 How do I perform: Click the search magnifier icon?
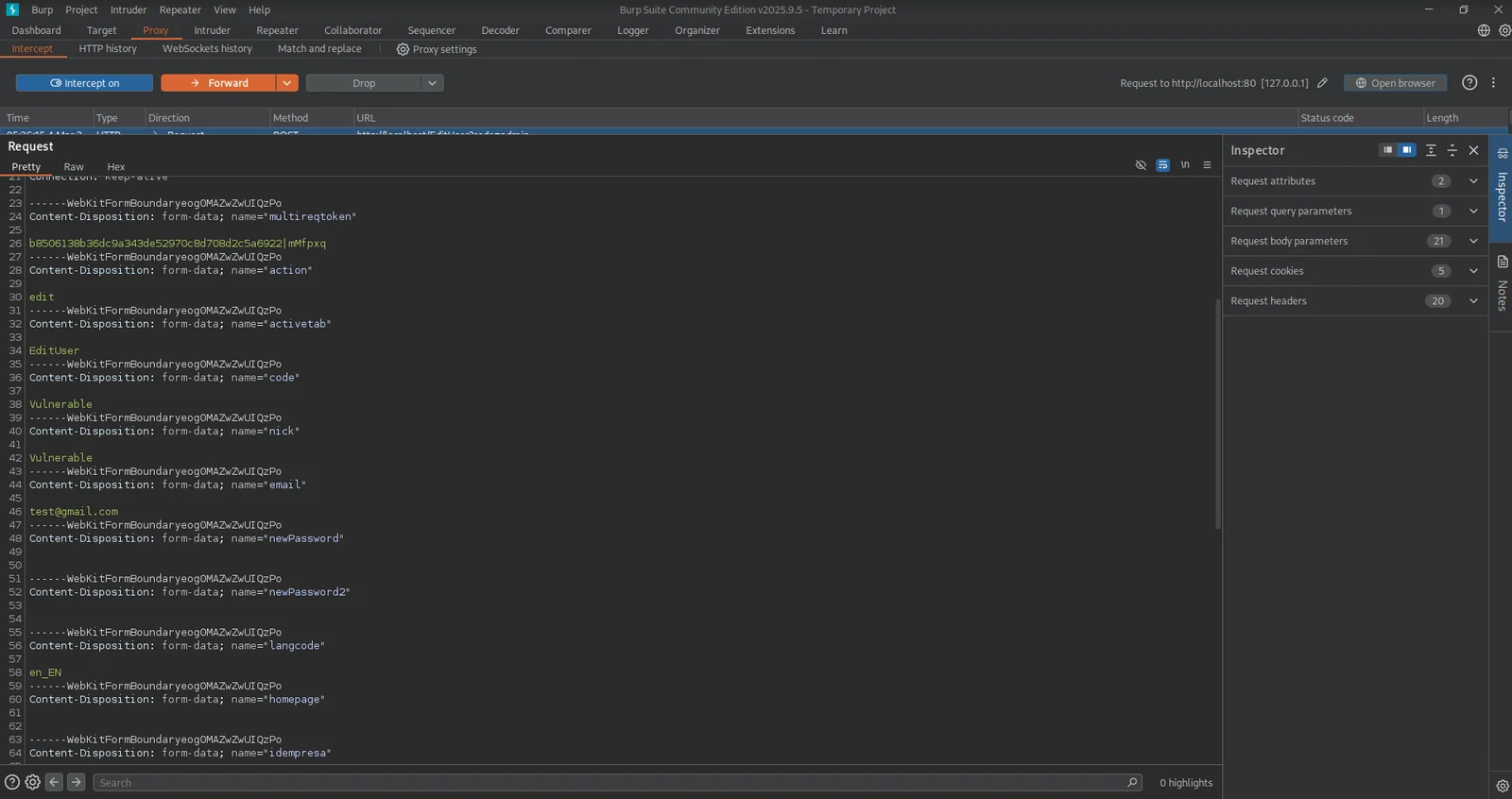pyautogui.click(x=1132, y=782)
